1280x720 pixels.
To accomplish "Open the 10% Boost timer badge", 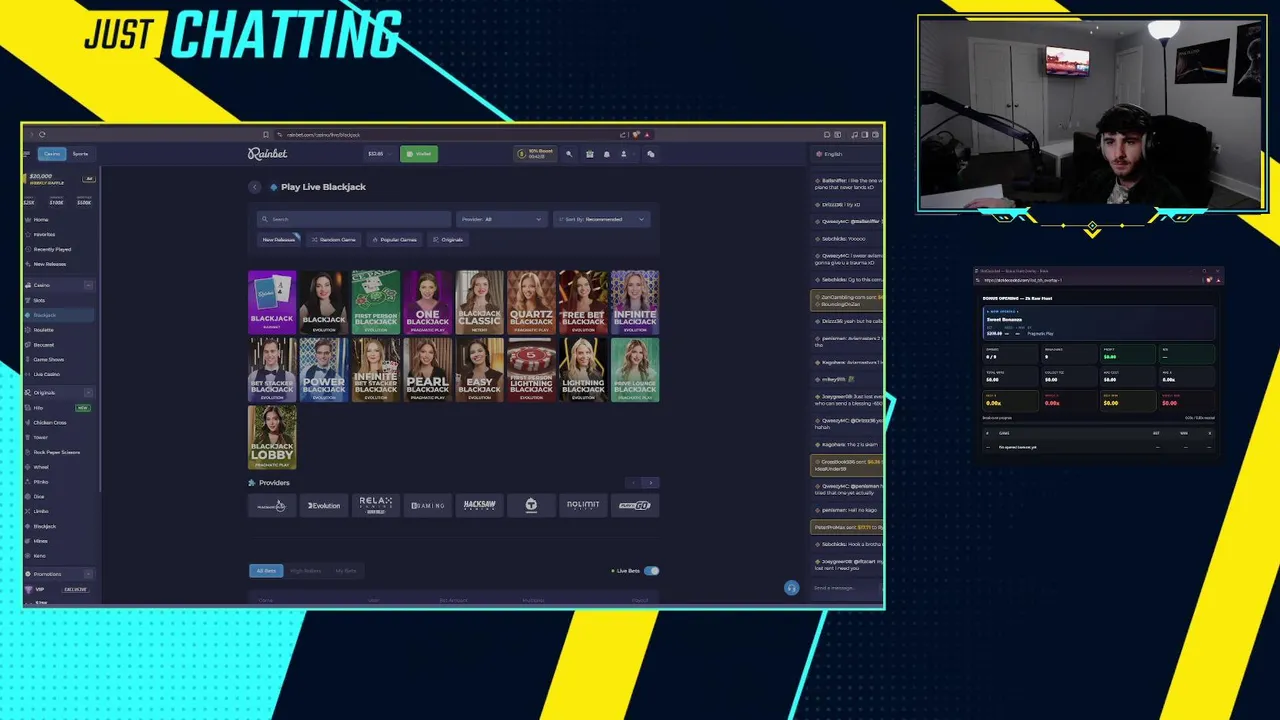I will pos(535,154).
